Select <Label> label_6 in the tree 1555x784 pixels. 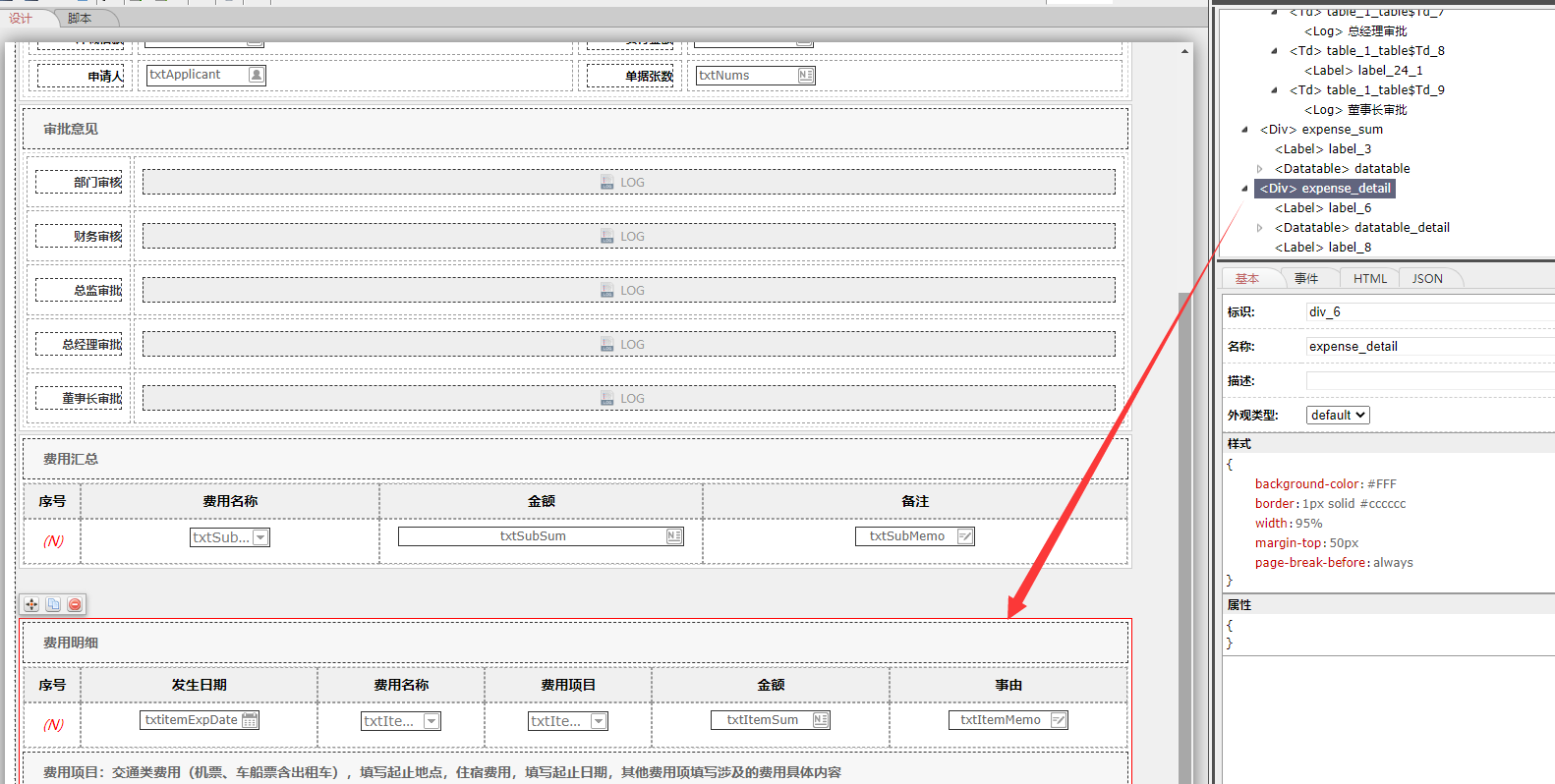(x=1323, y=208)
